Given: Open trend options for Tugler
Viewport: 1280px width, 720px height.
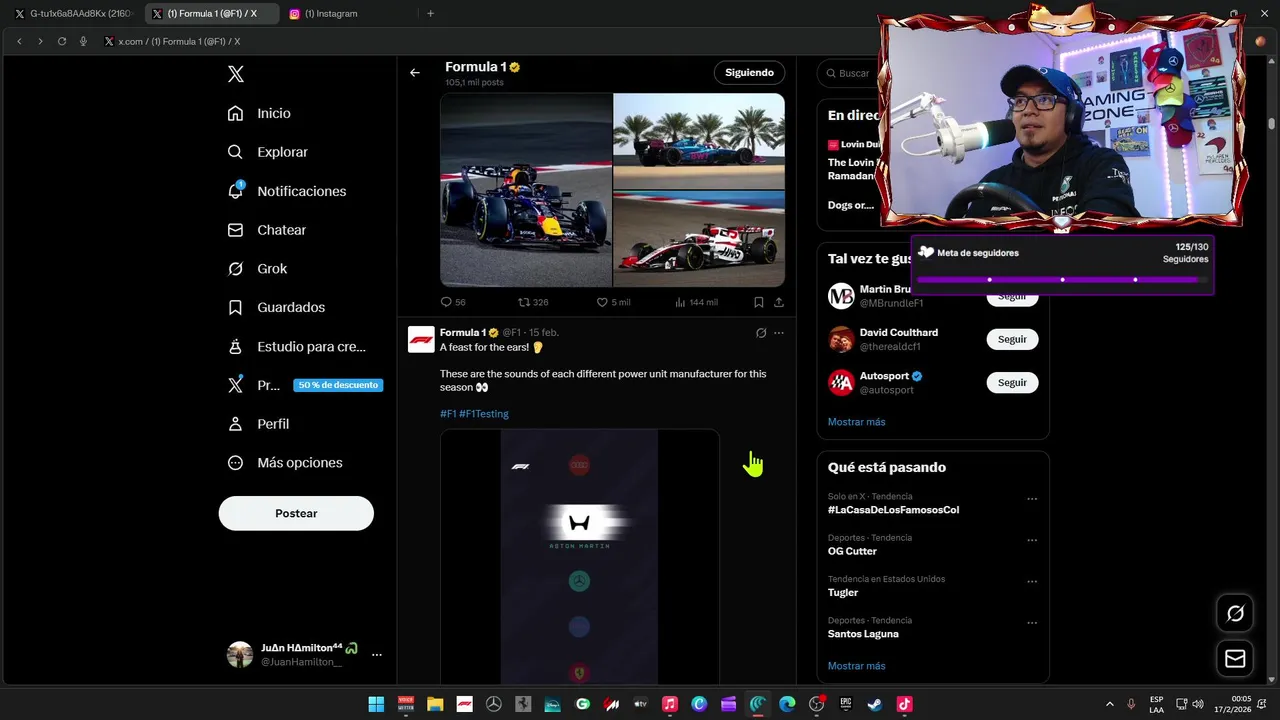Looking at the screenshot, I should click(1032, 581).
